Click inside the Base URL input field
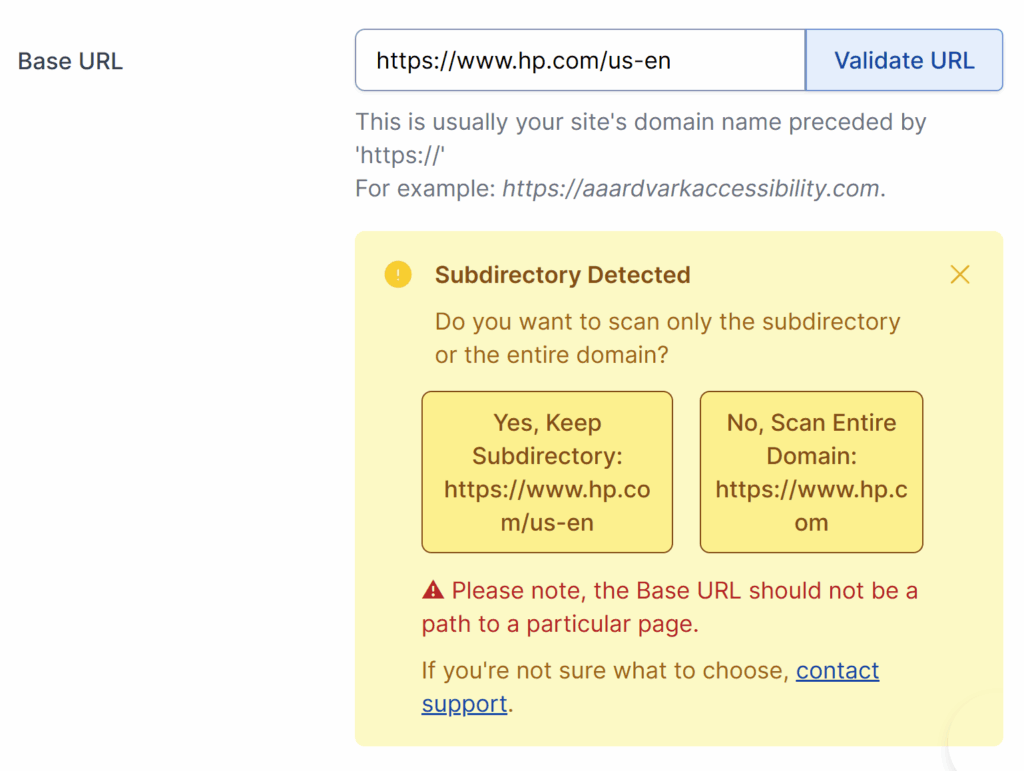The height and width of the screenshot is (771, 1024). [x=580, y=59]
